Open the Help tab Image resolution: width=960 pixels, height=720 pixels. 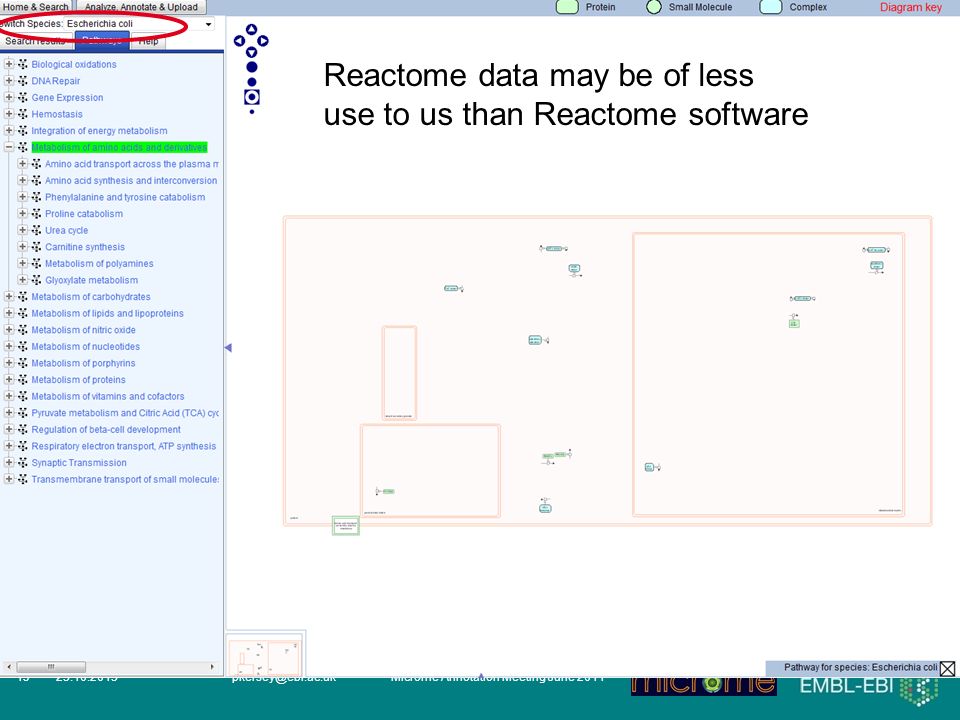[x=148, y=42]
